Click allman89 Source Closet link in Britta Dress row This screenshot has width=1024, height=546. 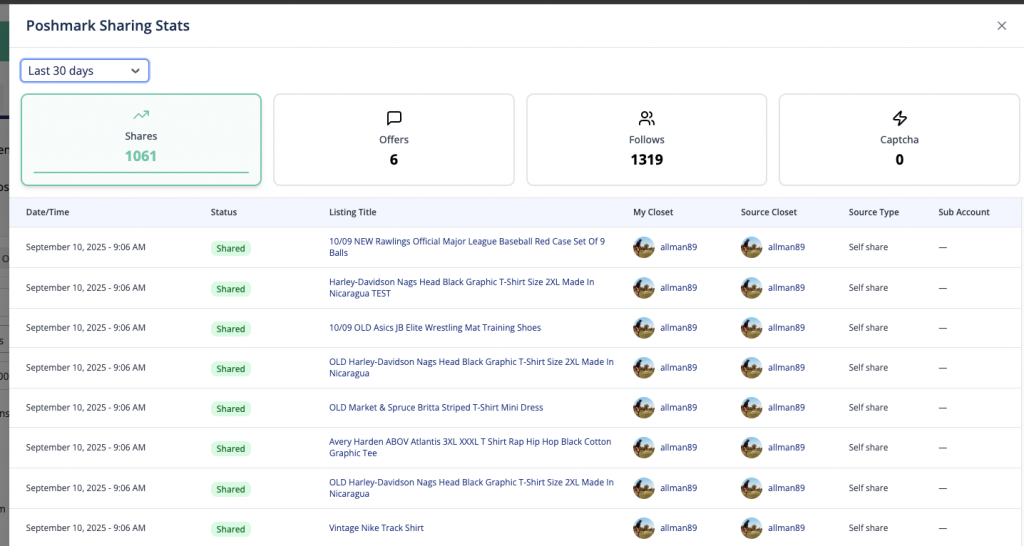pos(786,408)
